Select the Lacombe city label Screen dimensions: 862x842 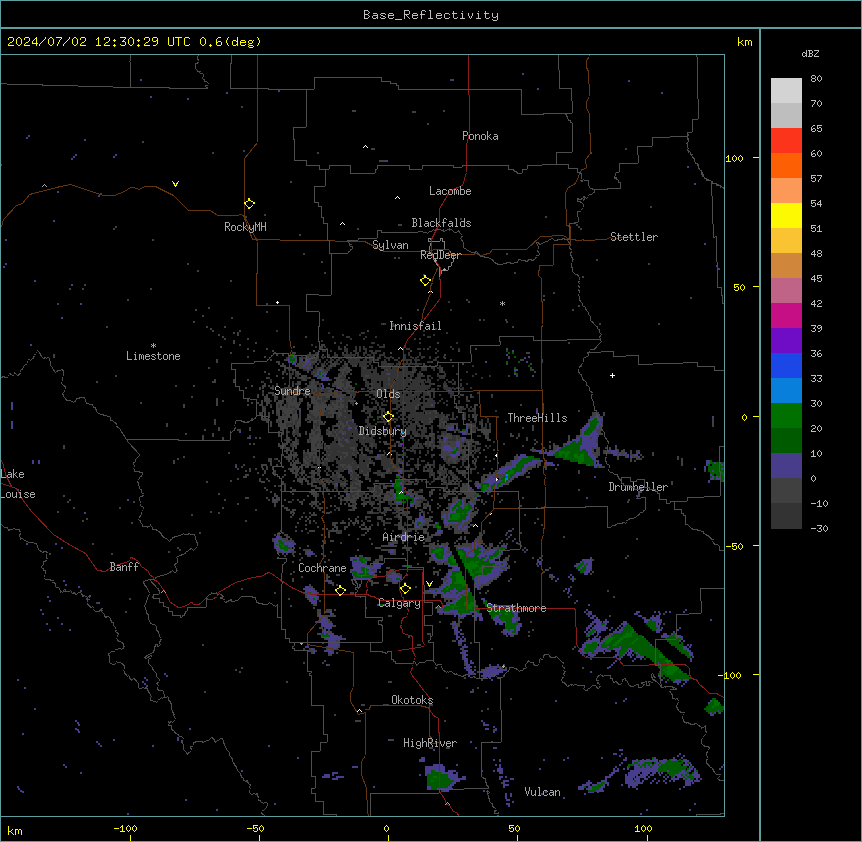click(450, 191)
